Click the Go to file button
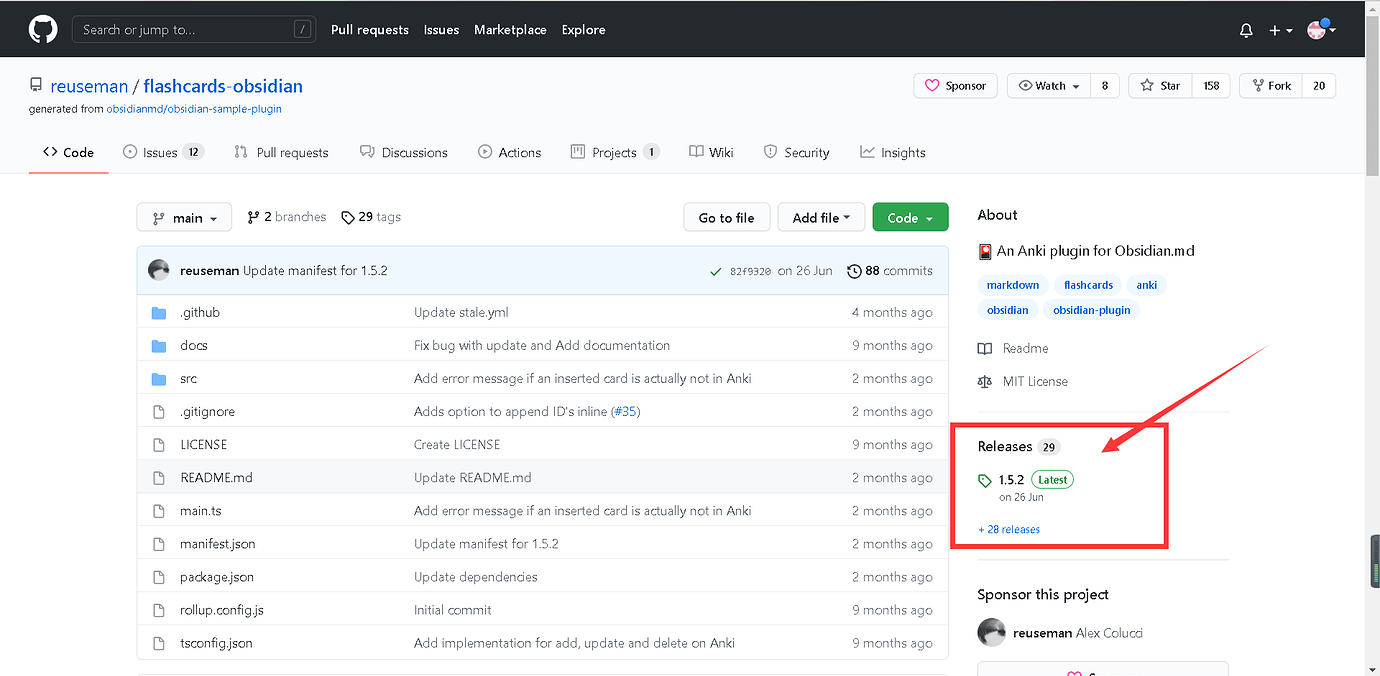The image size is (1380, 676). tap(726, 218)
